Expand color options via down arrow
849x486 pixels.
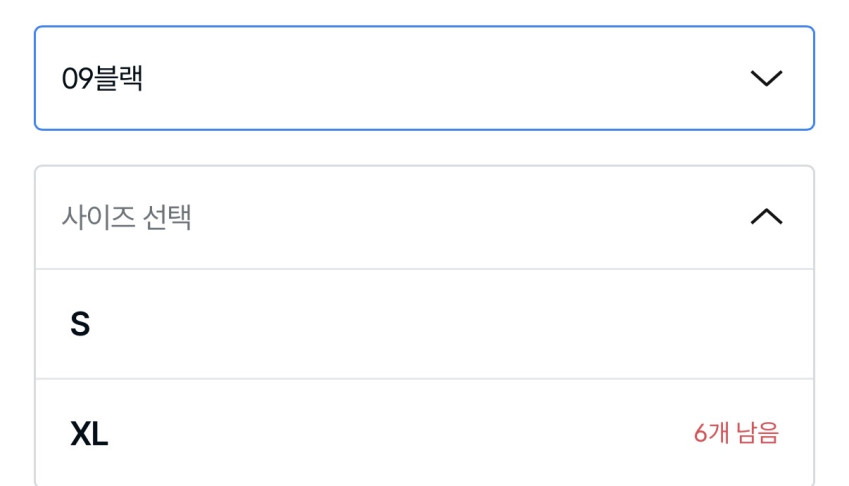(x=766, y=78)
